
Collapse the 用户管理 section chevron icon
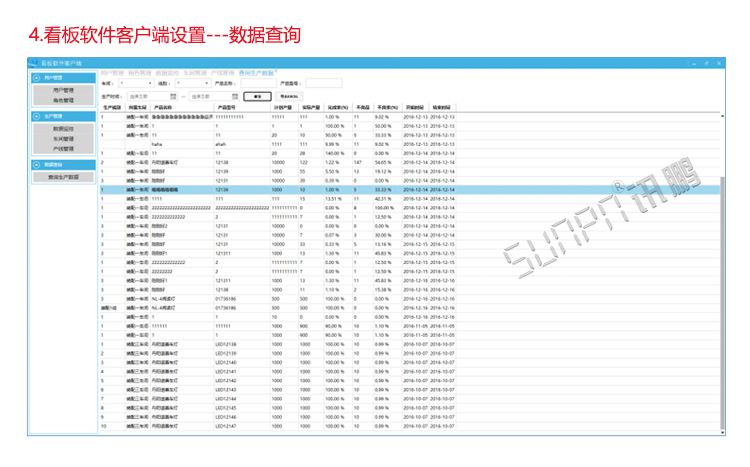pos(37,77)
